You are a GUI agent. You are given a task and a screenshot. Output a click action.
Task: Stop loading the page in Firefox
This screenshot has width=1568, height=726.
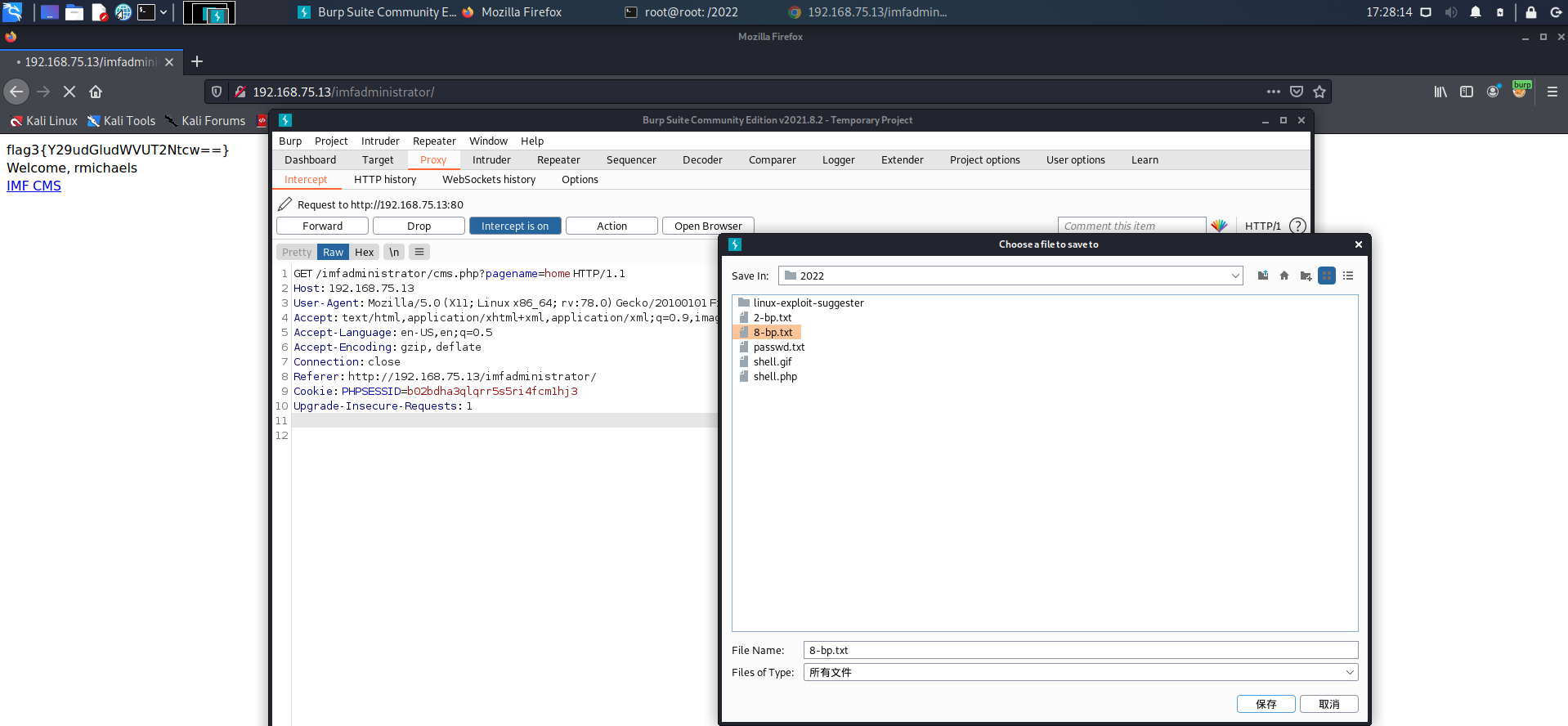(x=69, y=92)
